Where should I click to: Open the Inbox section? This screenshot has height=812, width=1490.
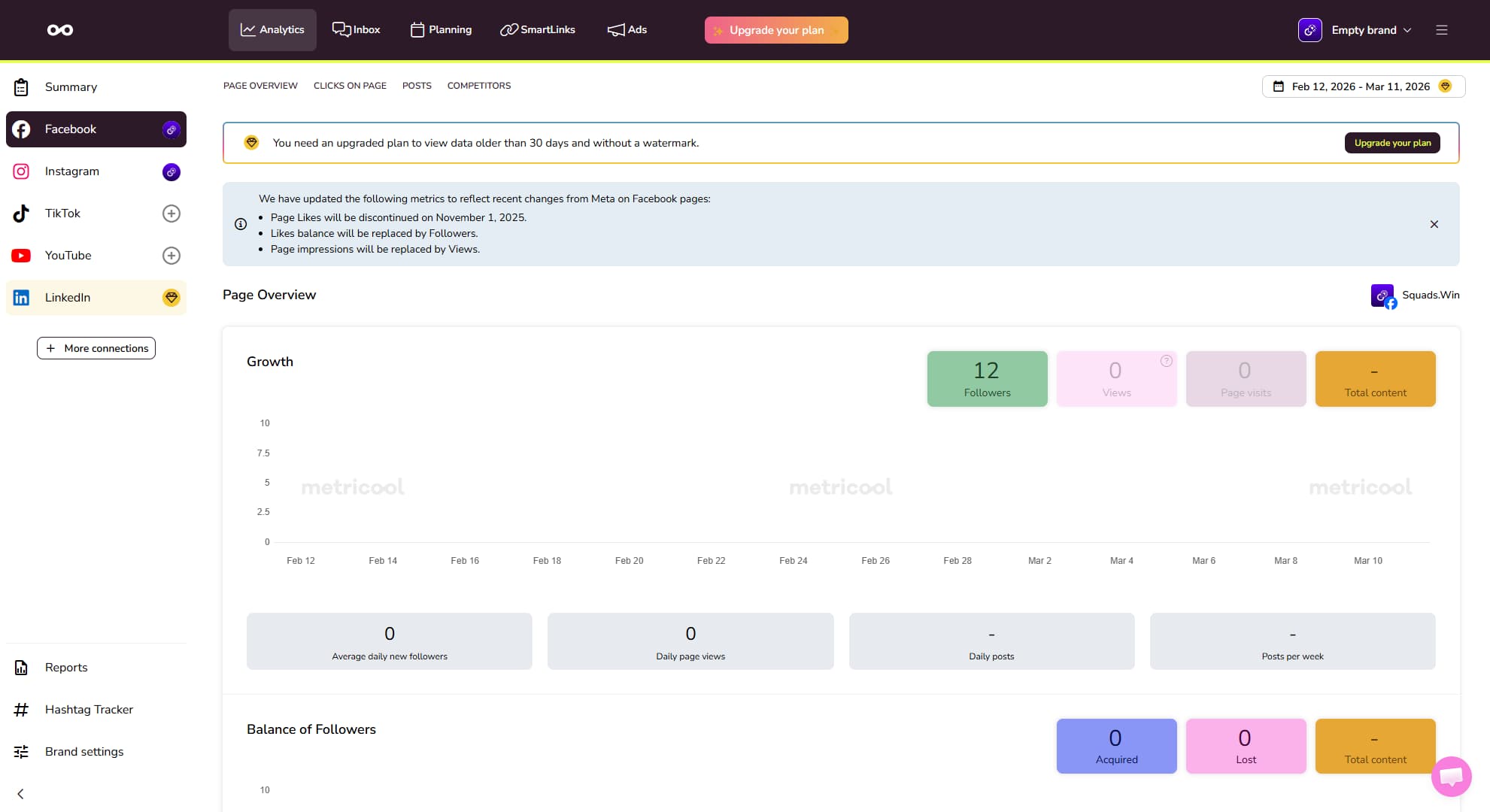(x=357, y=29)
